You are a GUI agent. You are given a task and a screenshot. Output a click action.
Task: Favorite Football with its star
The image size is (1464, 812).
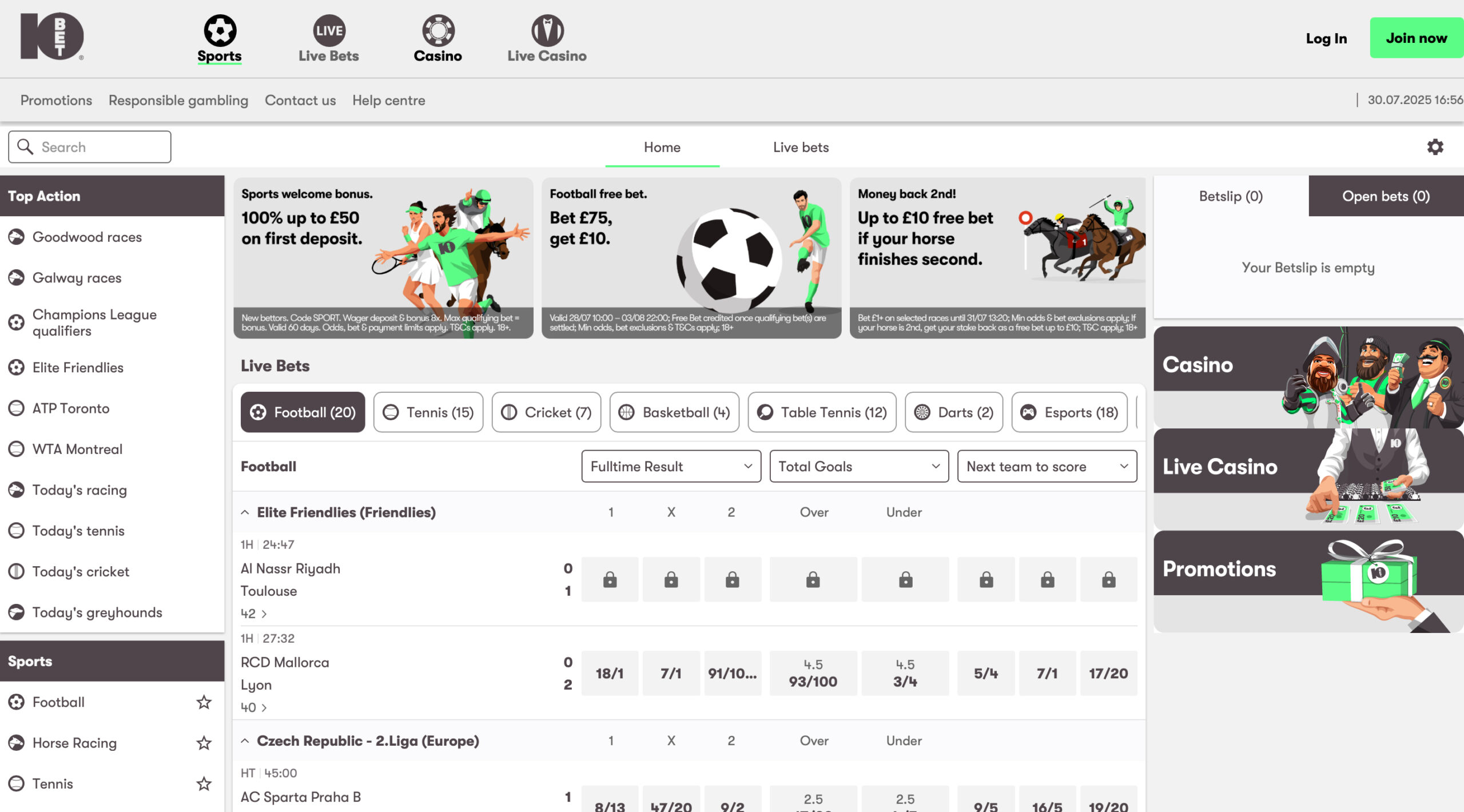[x=204, y=702]
